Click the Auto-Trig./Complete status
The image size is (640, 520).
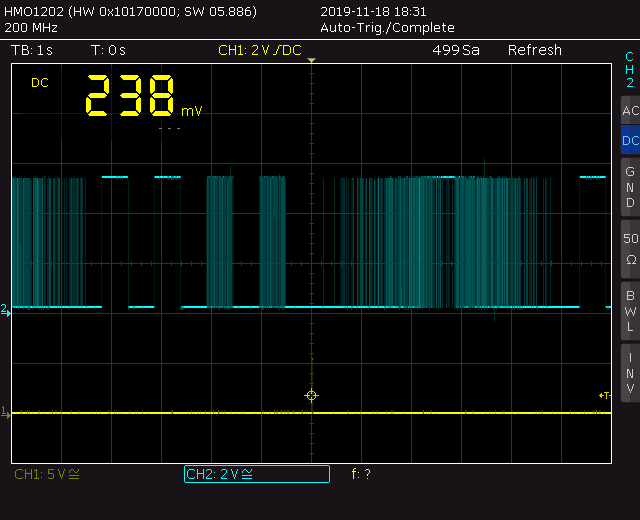tap(387, 28)
